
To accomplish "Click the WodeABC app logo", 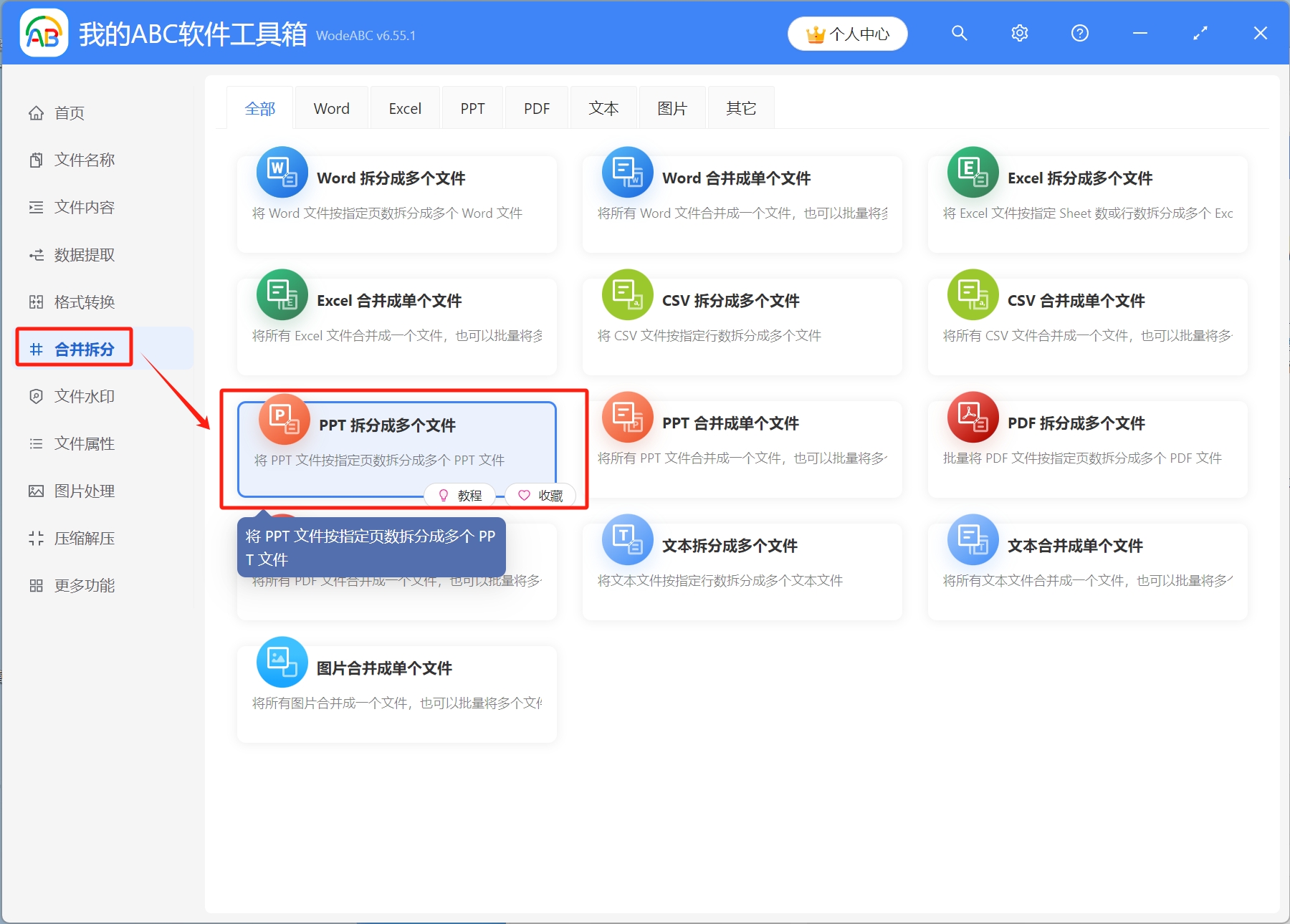I will [x=44, y=33].
